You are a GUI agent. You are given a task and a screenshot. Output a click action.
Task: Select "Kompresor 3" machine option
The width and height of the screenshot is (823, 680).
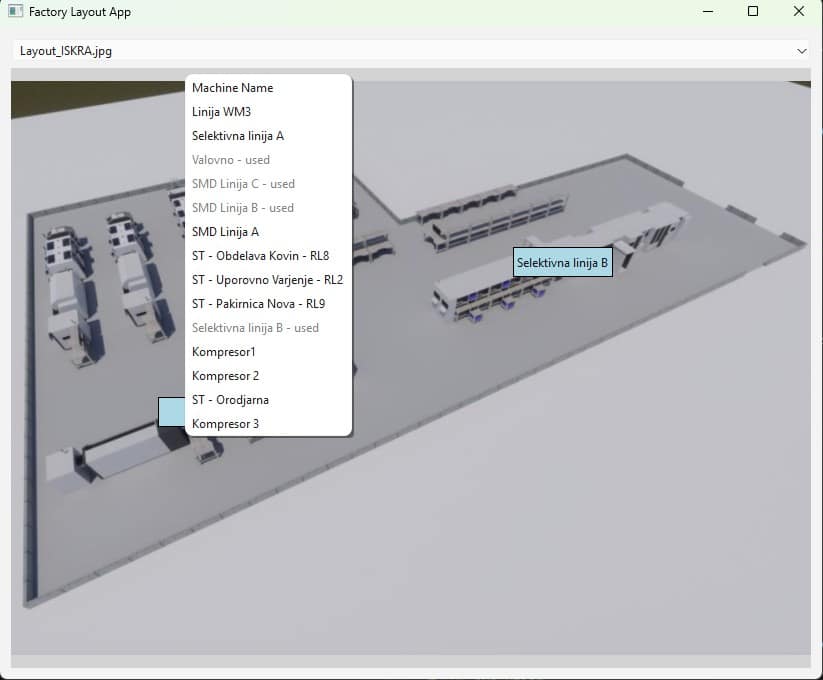tap(224, 423)
